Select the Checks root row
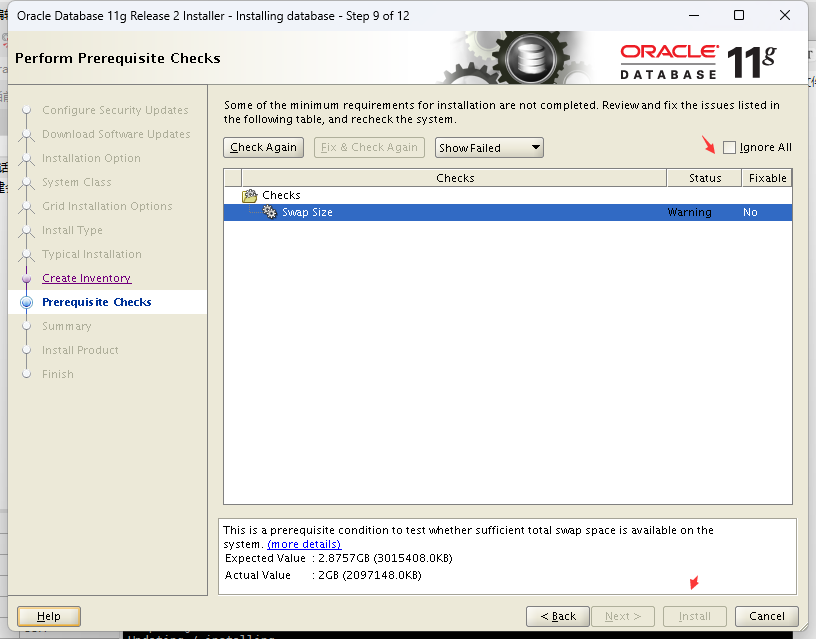This screenshot has height=639, width=816. (x=508, y=195)
